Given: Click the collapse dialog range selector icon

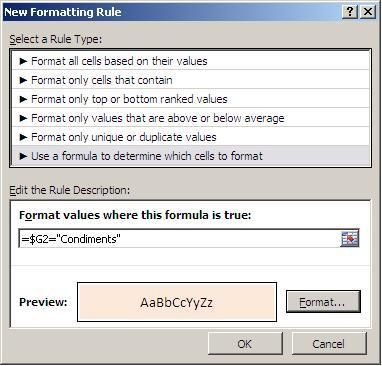Looking at the screenshot, I should tap(350, 238).
